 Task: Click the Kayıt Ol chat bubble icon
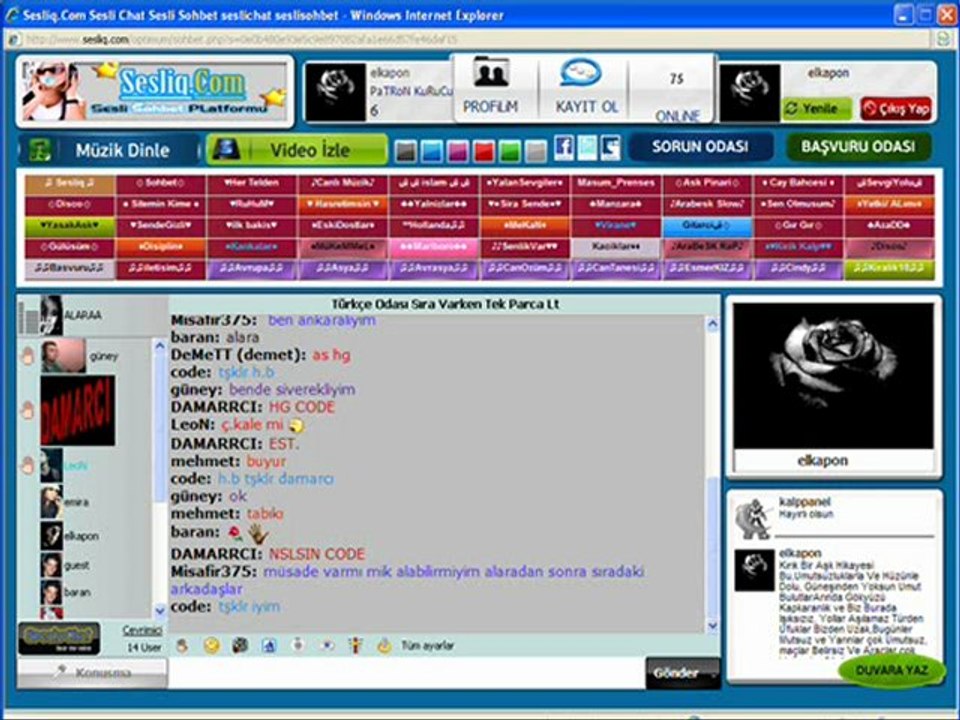pyautogui.click(x=581, y=73)
